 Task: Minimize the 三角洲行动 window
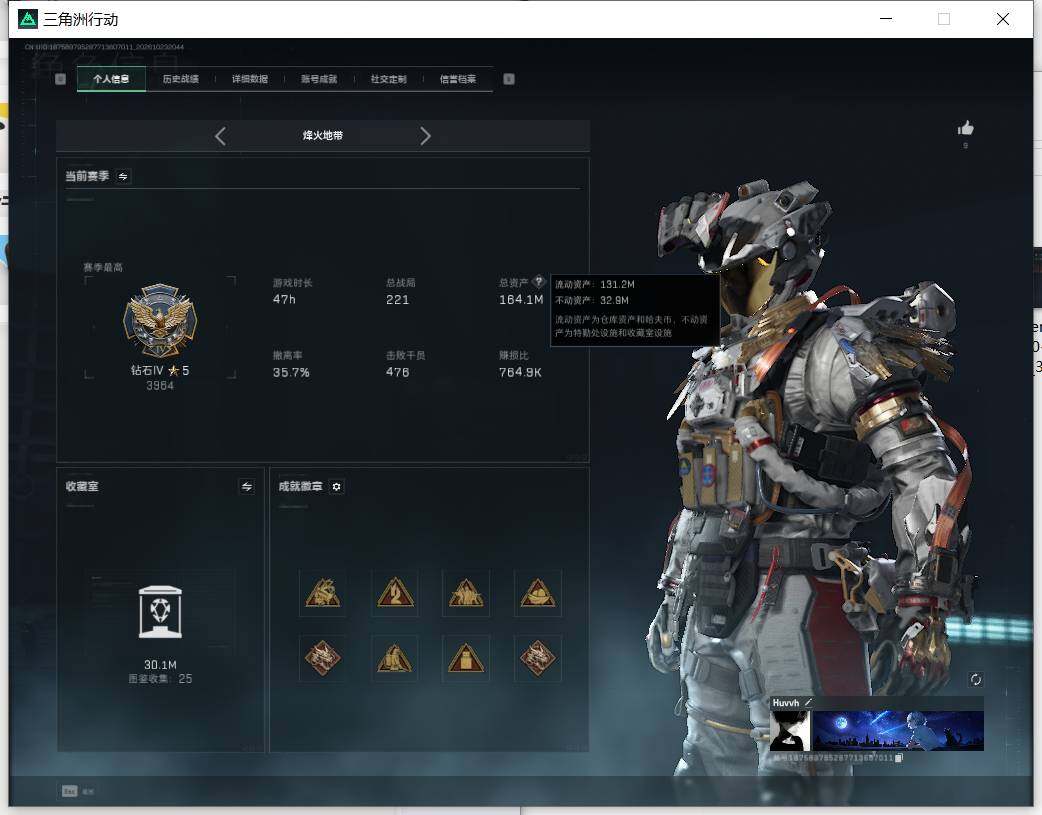pos(886,19)
